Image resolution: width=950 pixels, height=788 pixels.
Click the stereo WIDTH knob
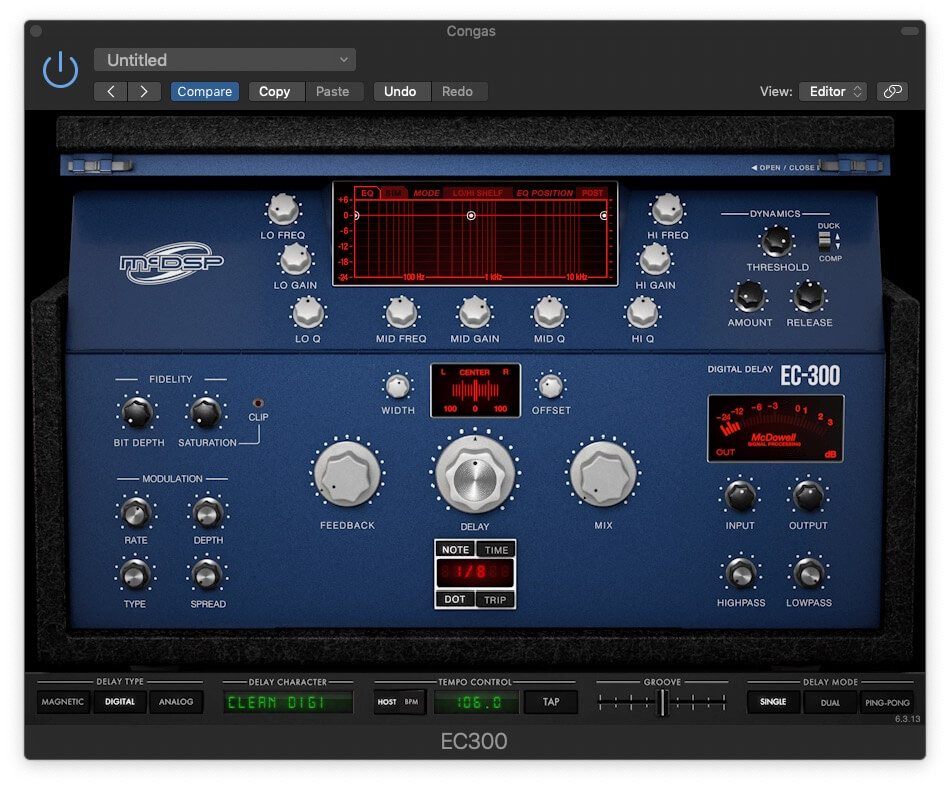tap(398, 386)
